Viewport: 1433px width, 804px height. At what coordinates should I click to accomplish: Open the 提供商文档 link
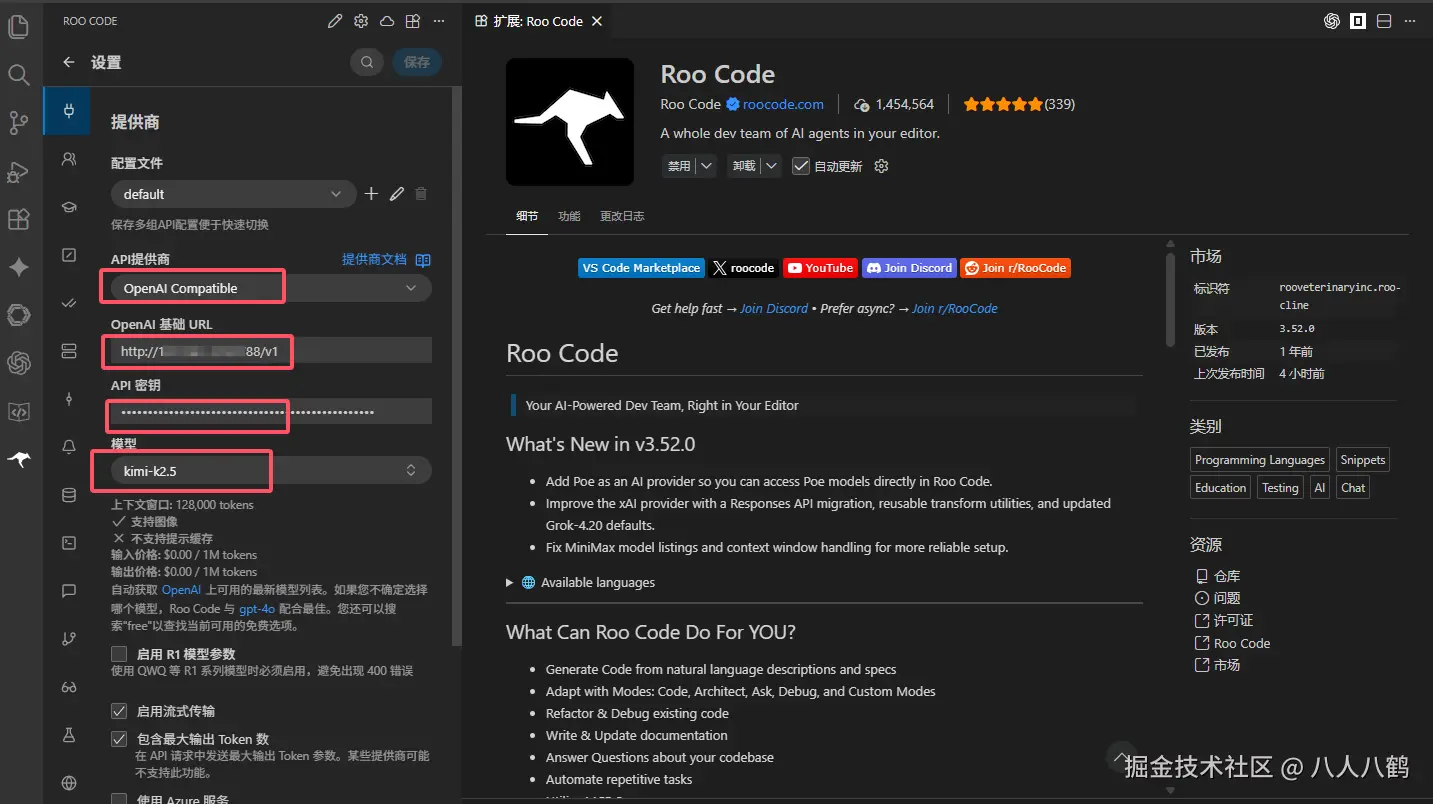[x=386, y=259]
